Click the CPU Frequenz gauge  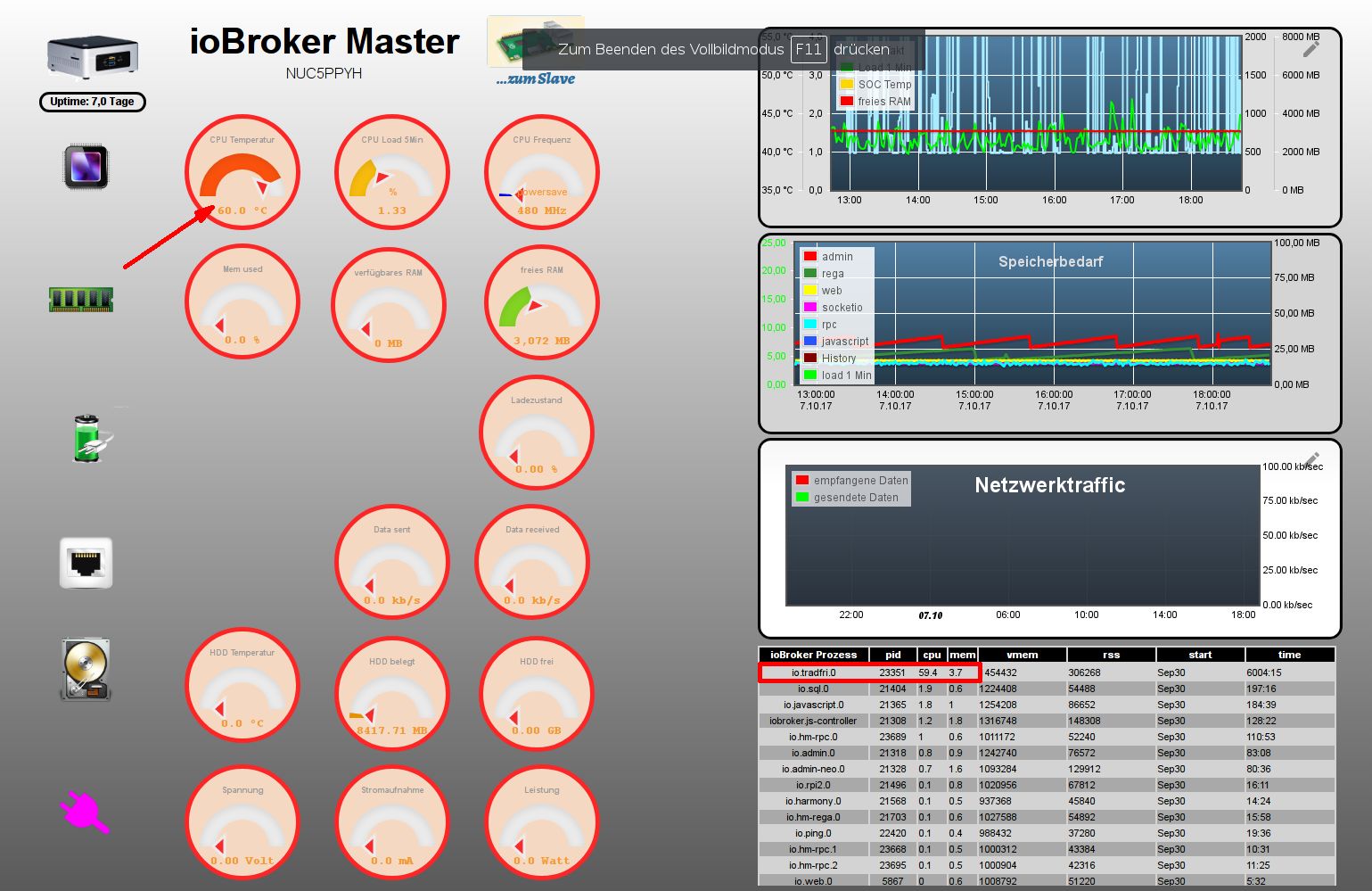point(542,172)
